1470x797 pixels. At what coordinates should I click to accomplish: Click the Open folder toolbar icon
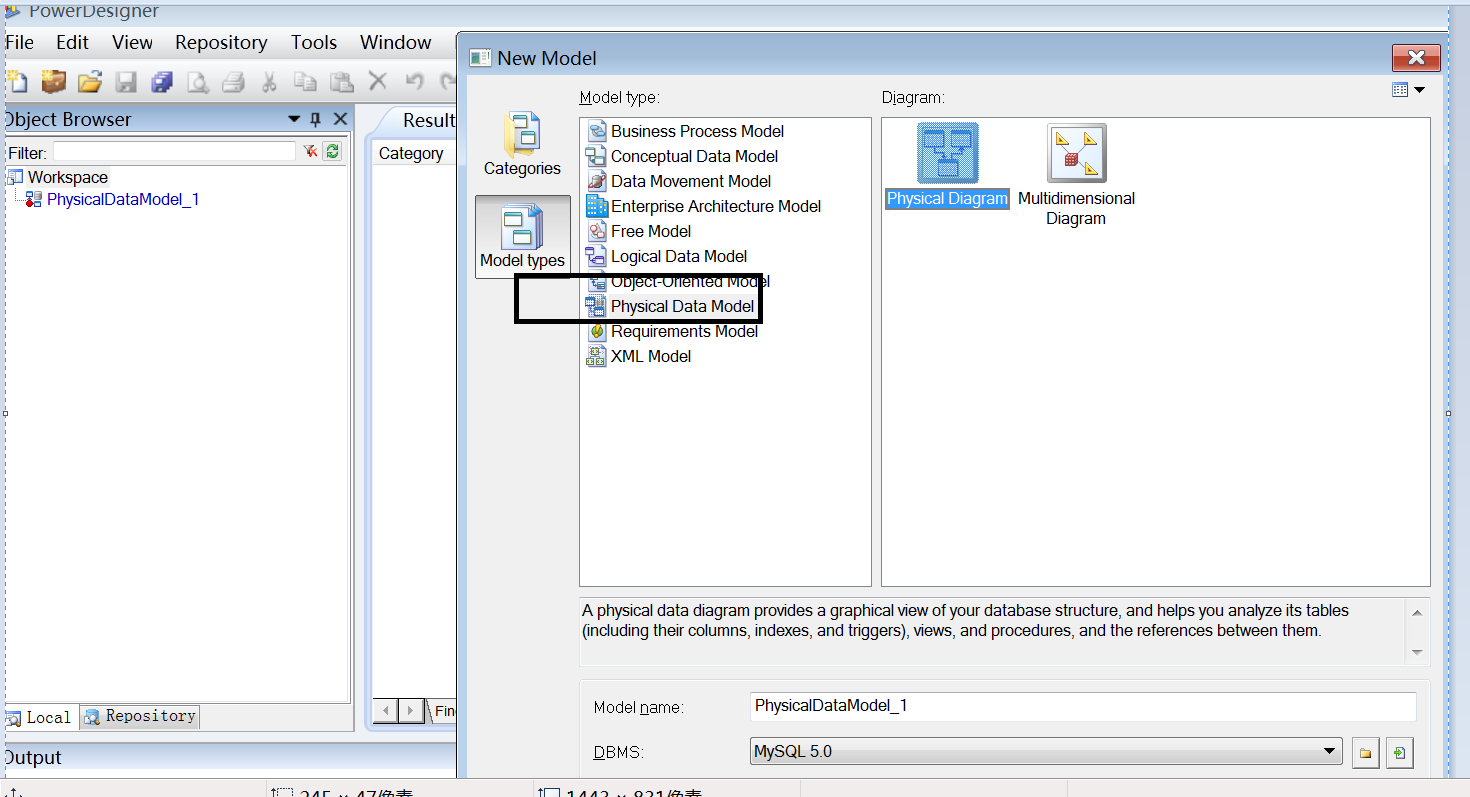[x=90, y=82]
